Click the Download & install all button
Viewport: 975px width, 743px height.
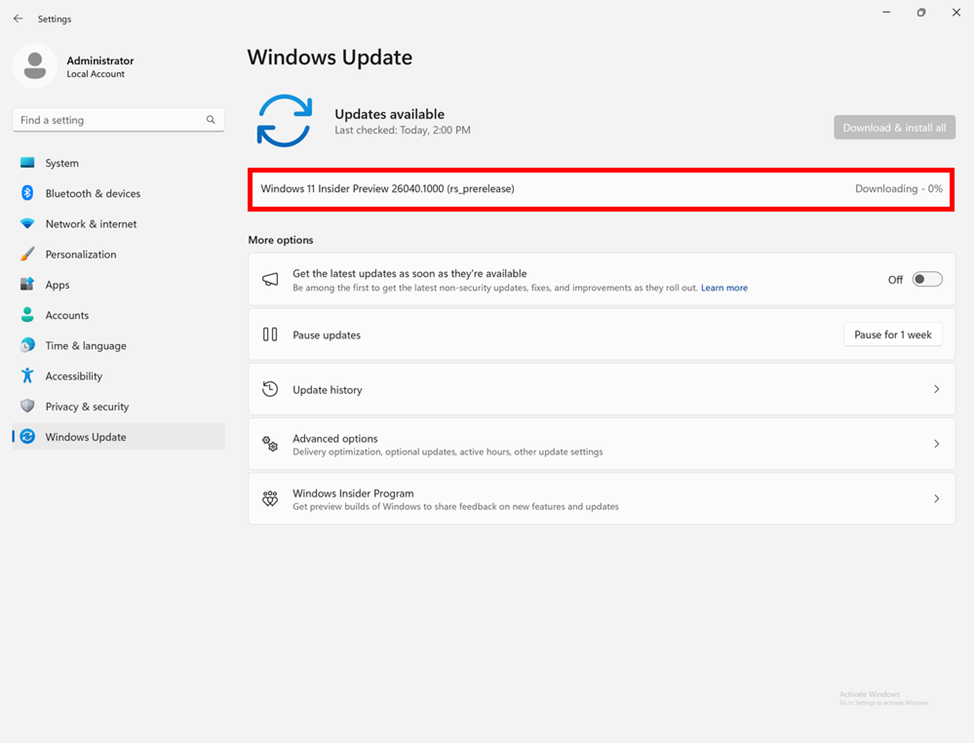point(894,128)
